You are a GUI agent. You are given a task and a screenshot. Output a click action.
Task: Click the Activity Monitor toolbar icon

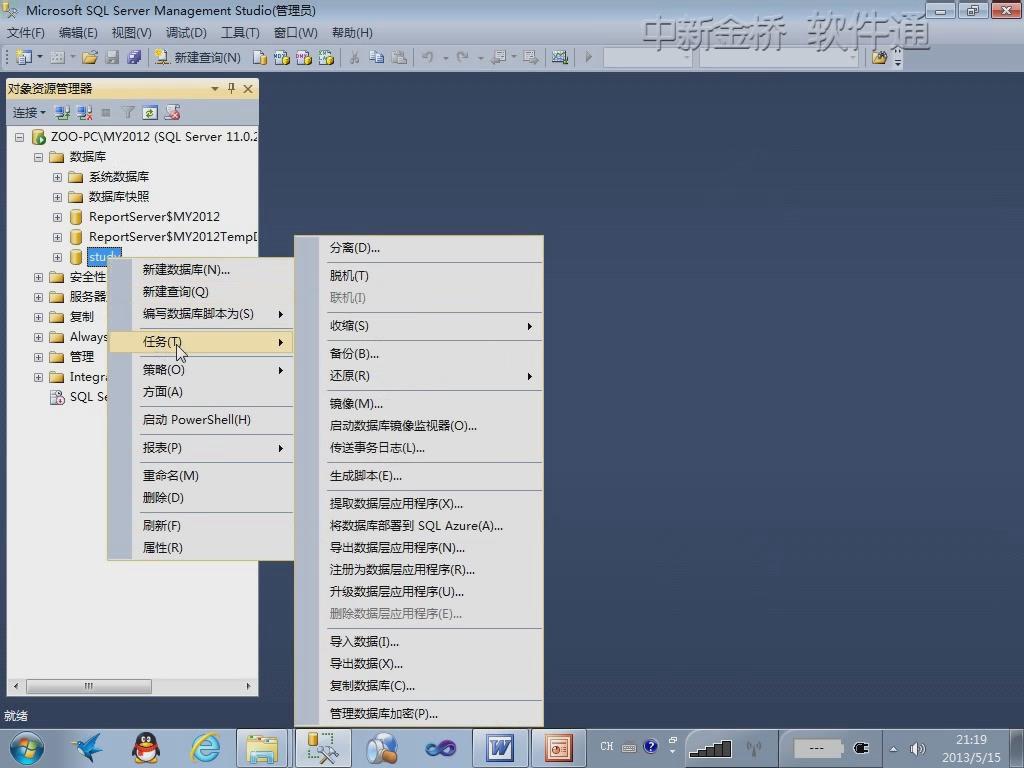tap(560, 57)
